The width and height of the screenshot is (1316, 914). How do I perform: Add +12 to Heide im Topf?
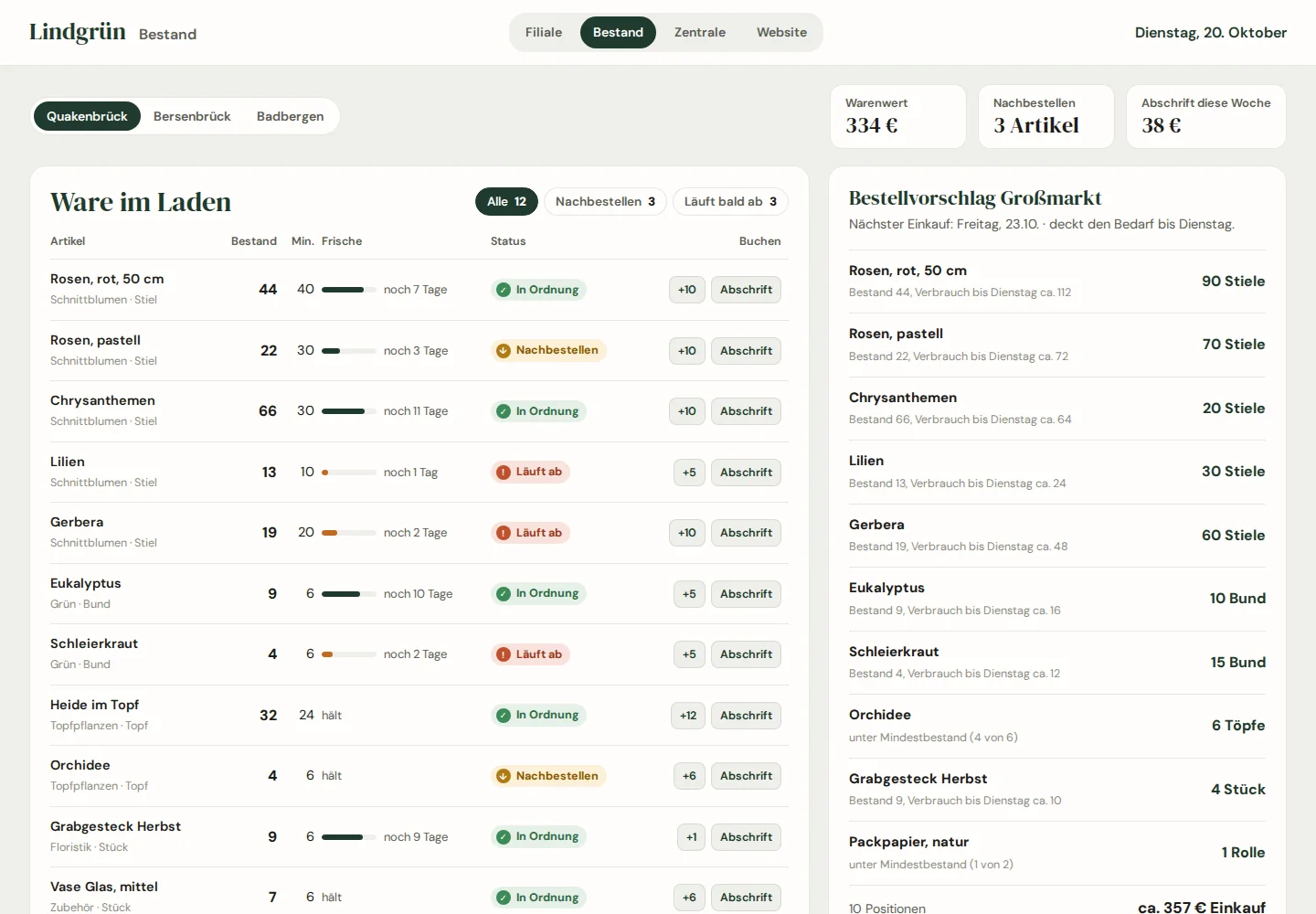[688, 716]
